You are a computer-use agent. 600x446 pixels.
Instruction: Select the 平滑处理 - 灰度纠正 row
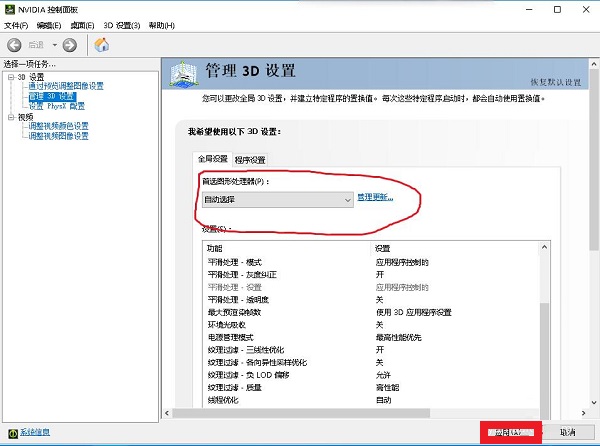(372, 275)
